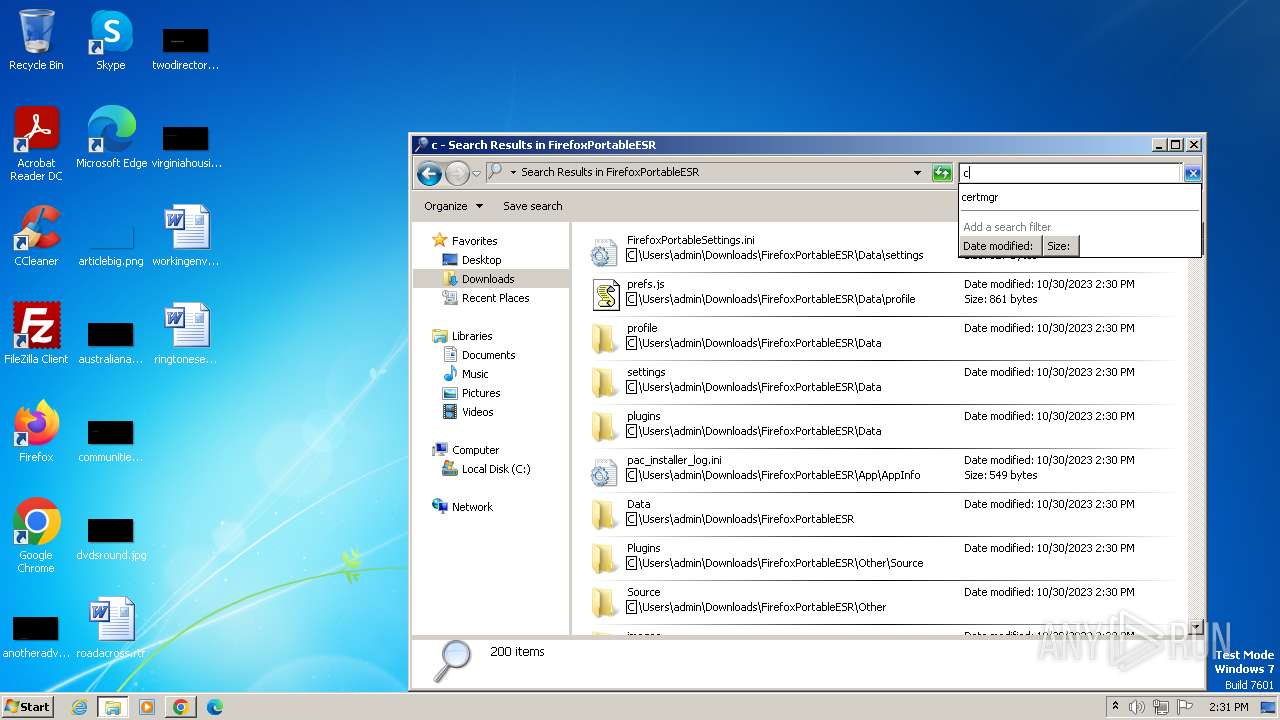
Task: Open the Documents library
Action: click(488, 355)
